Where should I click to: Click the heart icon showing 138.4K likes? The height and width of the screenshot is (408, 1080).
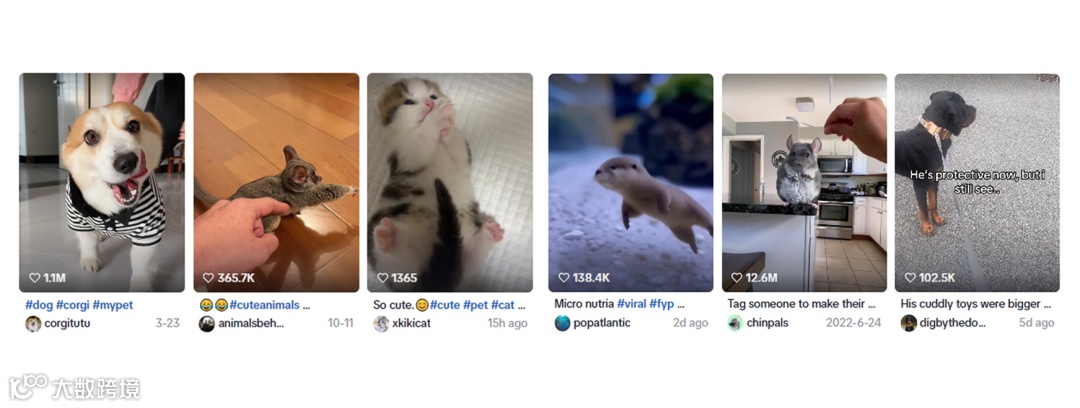pos(563,278)
